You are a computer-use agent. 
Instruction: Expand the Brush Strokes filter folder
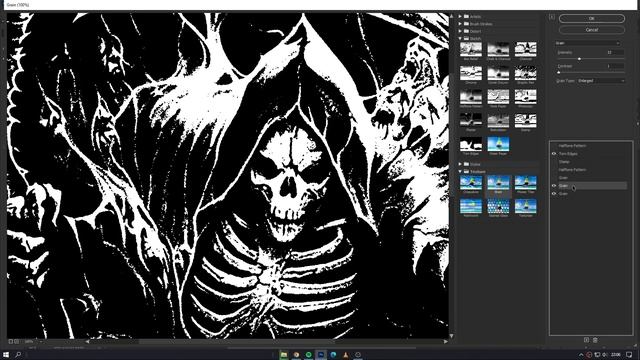pyautogui.click(x=460, y=24)
